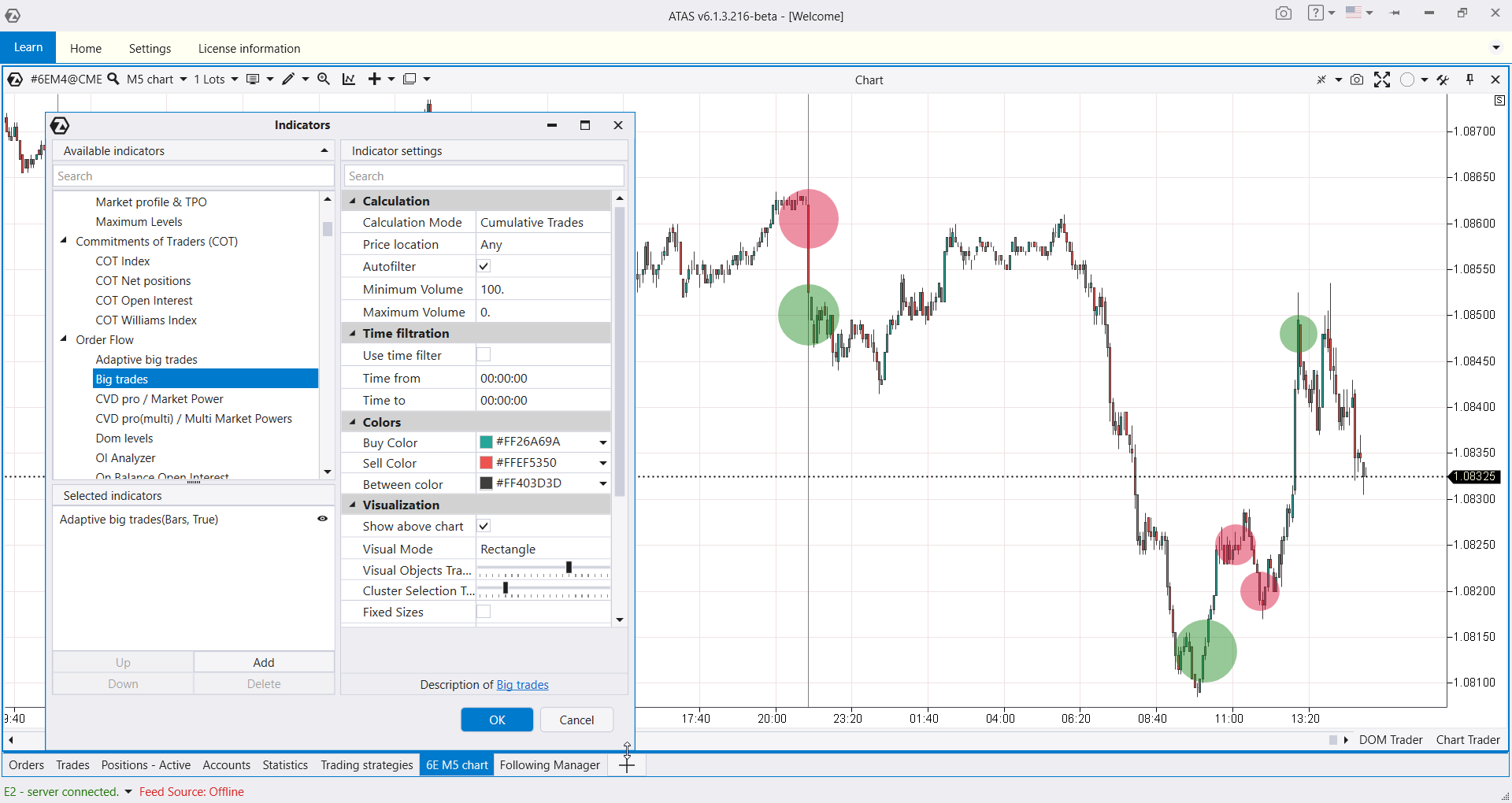
Task: Open the Visual Mode Rectangle dropdown
Action: tap(543, 549)
